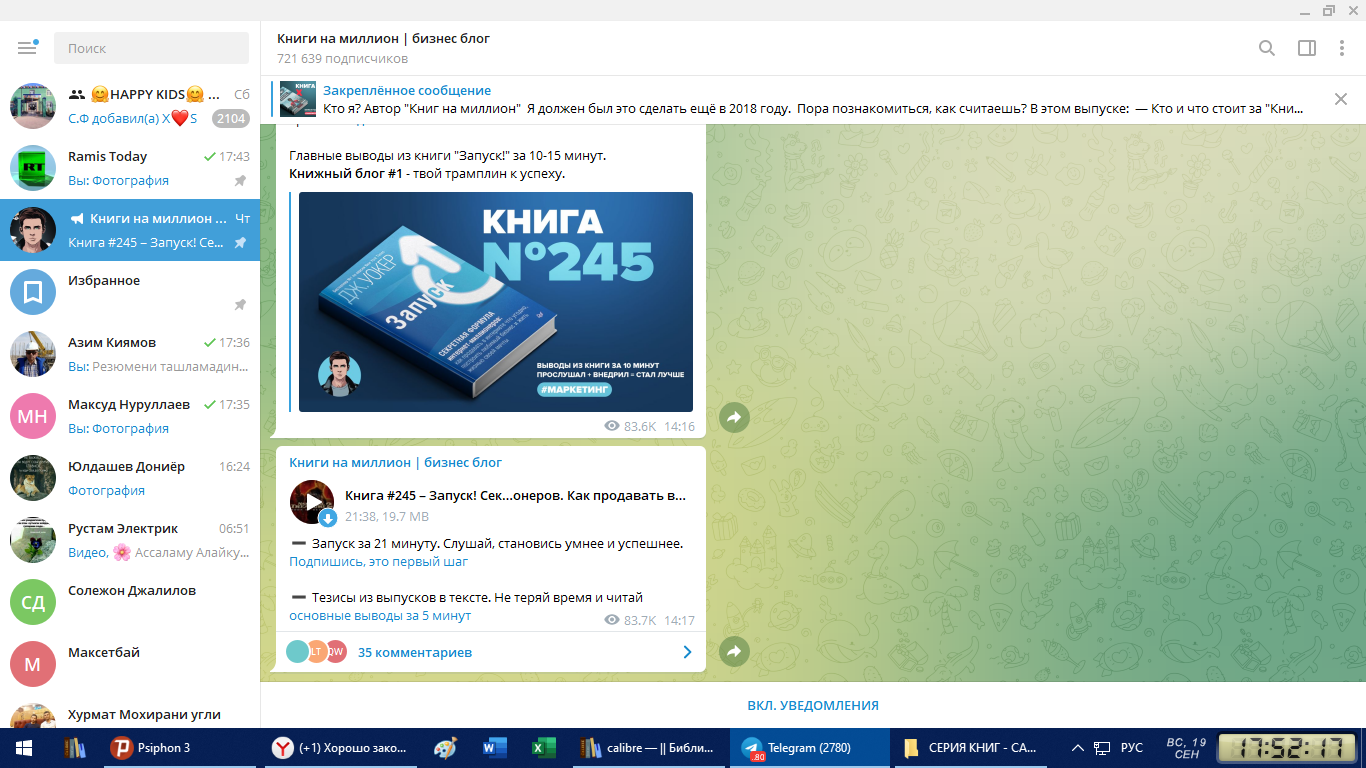Forward the Книга №245 image post
1366x768 pixels.
pyautogui.click(x=734, y=418)
